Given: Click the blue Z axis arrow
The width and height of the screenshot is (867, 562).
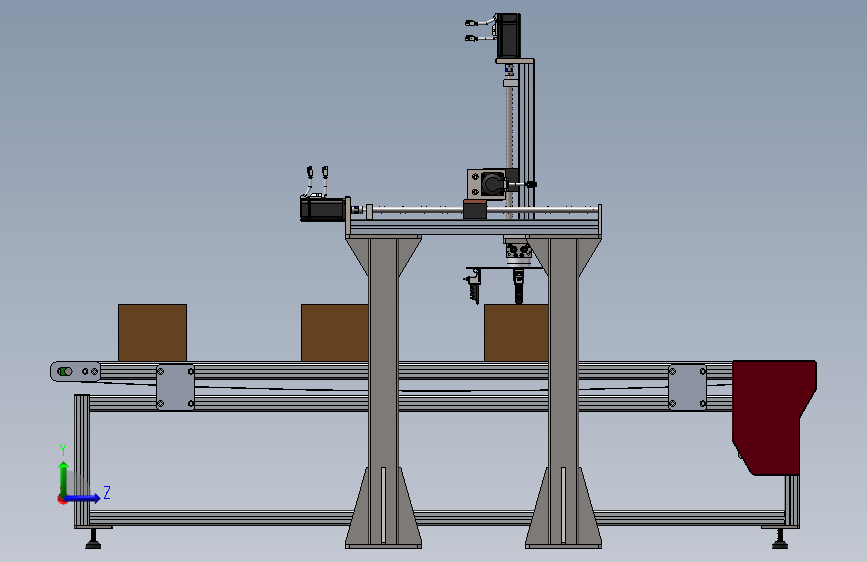Looking at the screenshot, I should [x=82, y=498].
